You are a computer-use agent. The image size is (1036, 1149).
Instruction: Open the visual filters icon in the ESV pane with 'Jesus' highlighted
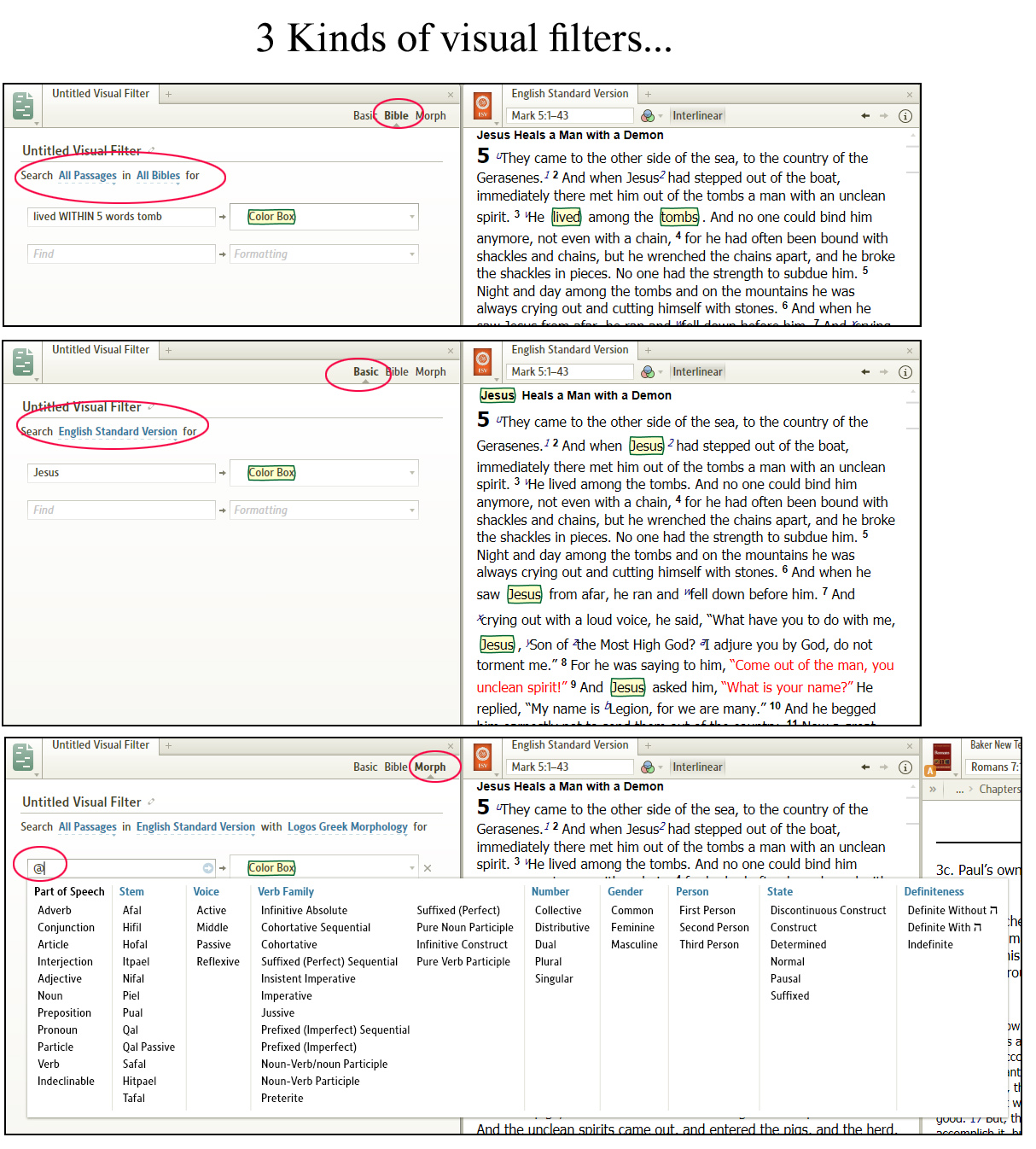point(649,372)
